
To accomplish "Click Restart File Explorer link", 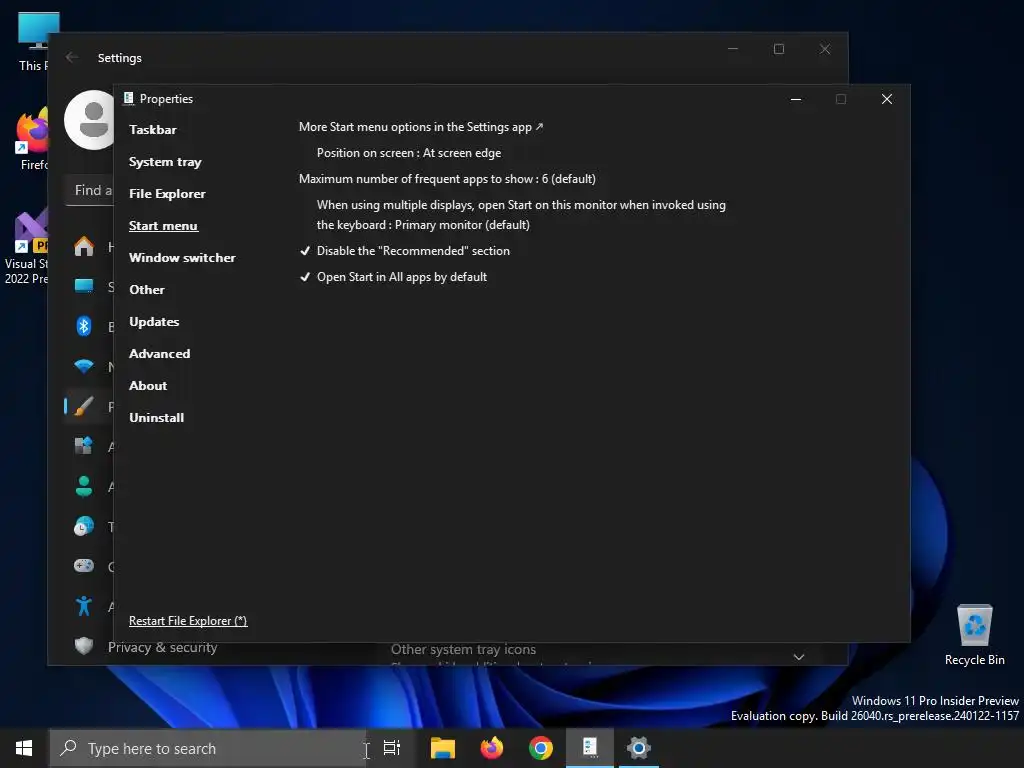I will 188,621.
